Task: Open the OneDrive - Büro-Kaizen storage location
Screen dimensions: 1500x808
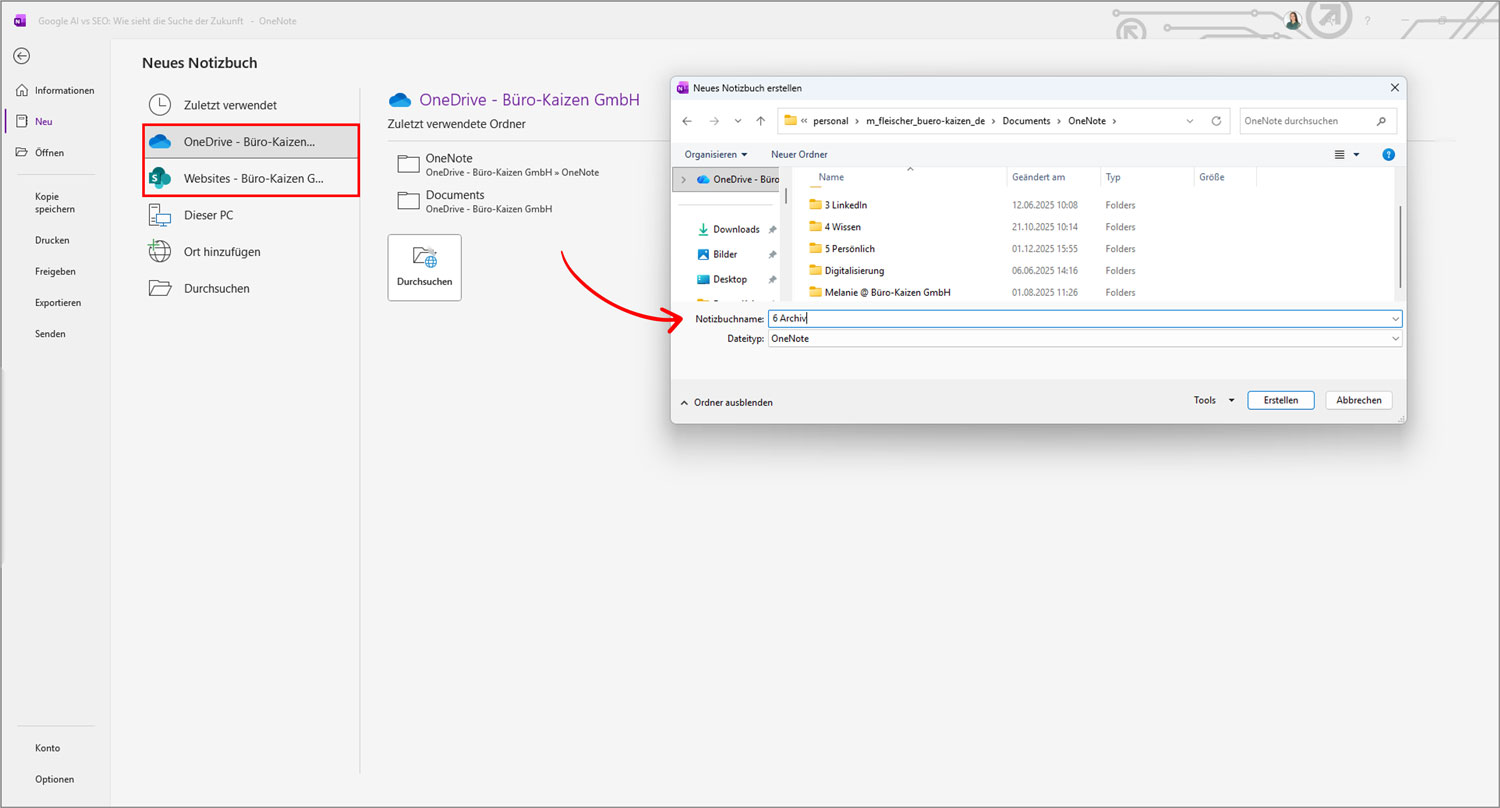Action: point(250,141)
